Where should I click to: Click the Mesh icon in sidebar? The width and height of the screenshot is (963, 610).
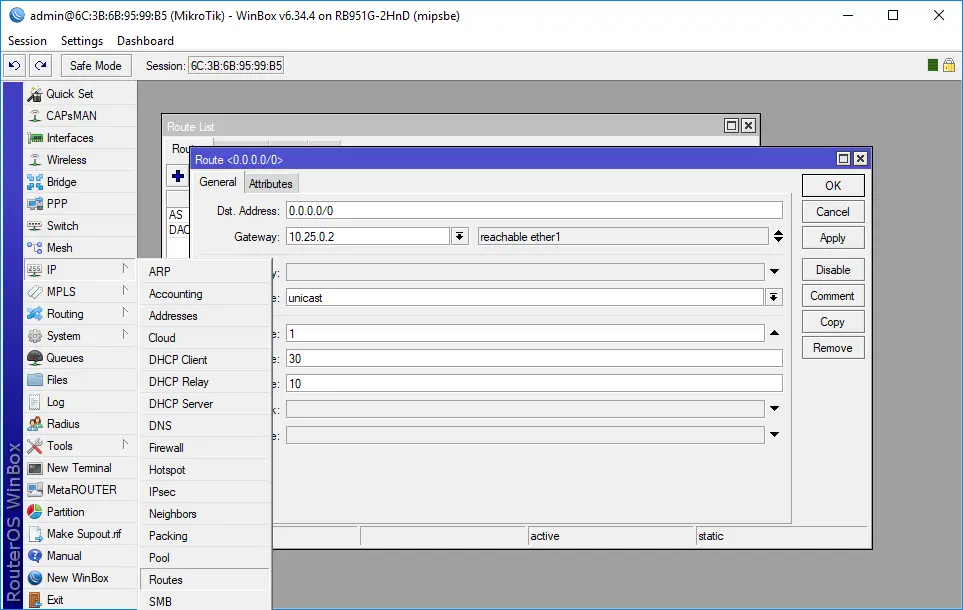tap(35, 248)
